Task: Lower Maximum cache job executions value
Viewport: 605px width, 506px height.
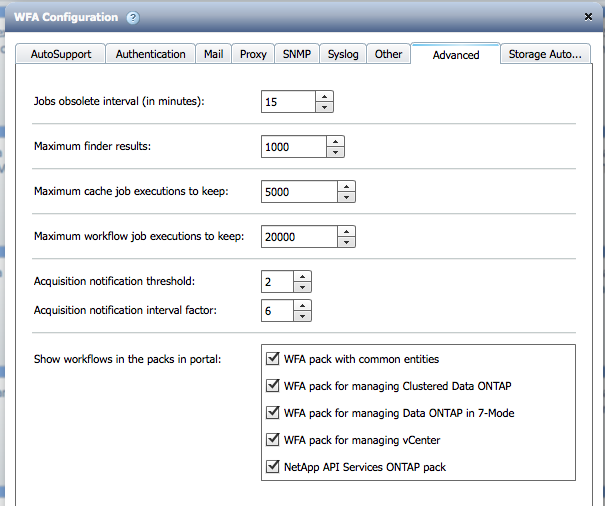Action: click(346, 197)
